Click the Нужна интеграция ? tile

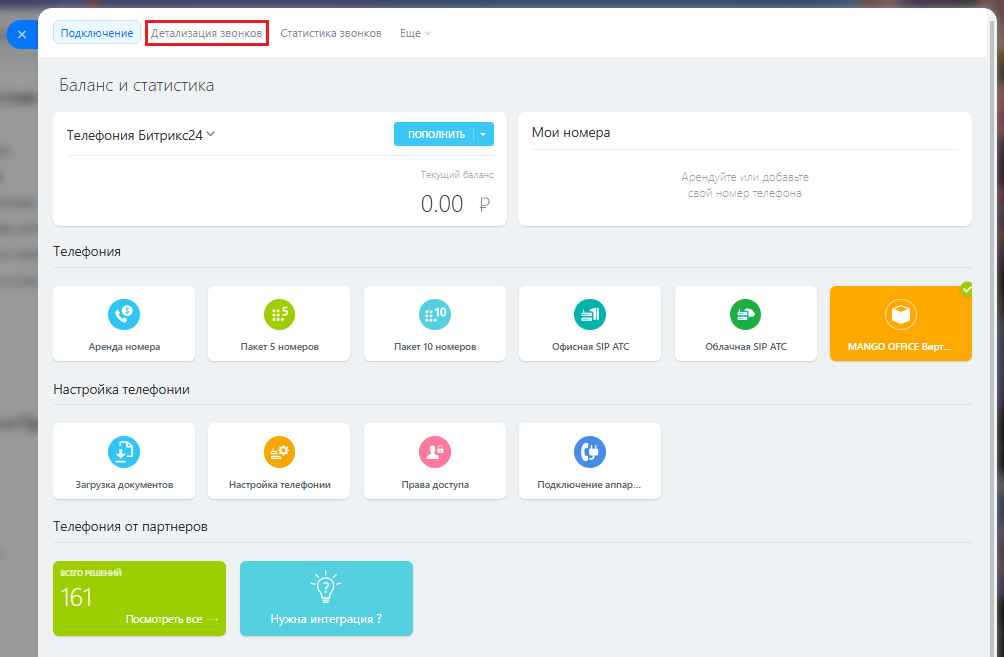click(326, 599)
